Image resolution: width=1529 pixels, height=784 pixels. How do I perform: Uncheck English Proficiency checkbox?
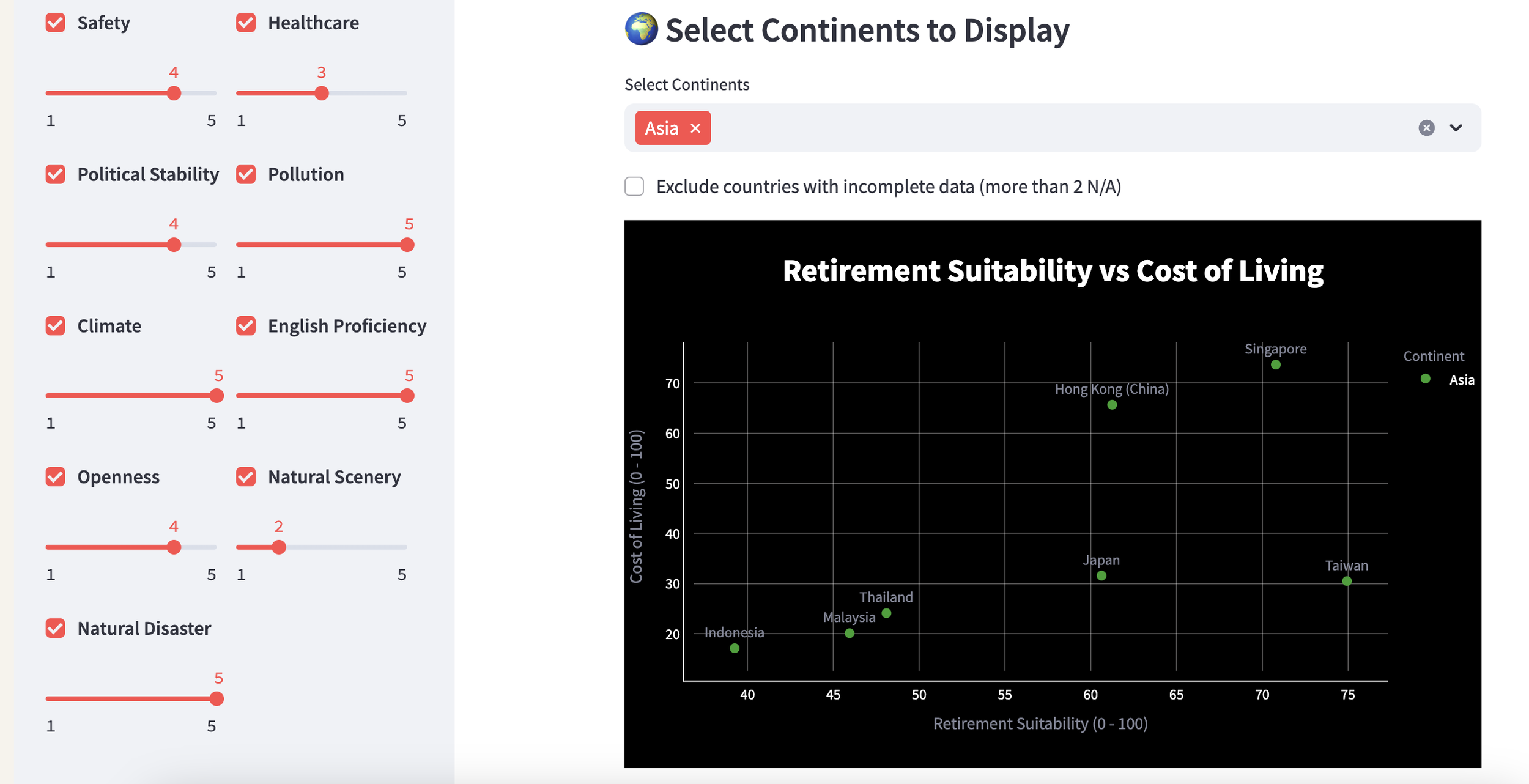coord(246,326)
